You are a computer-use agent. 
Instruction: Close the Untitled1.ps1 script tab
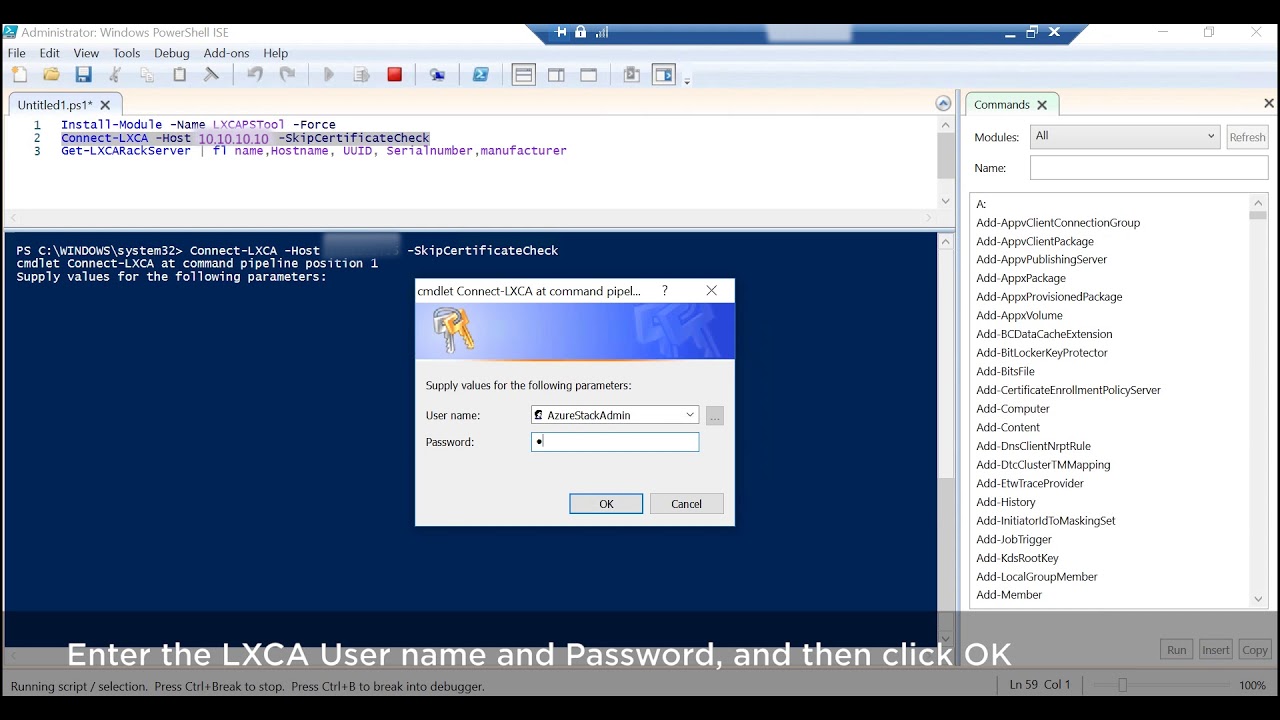[105, 105]
